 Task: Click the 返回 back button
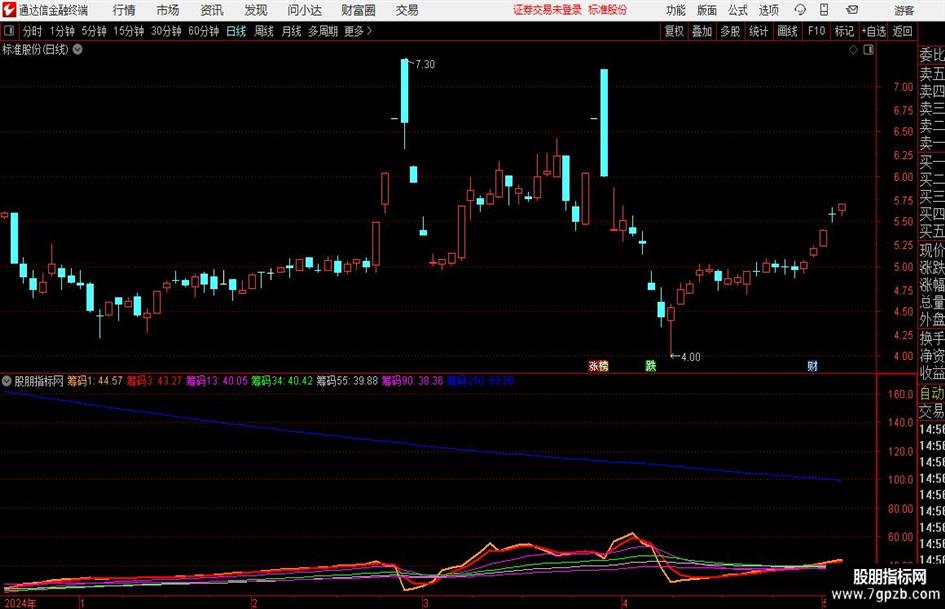902,31
